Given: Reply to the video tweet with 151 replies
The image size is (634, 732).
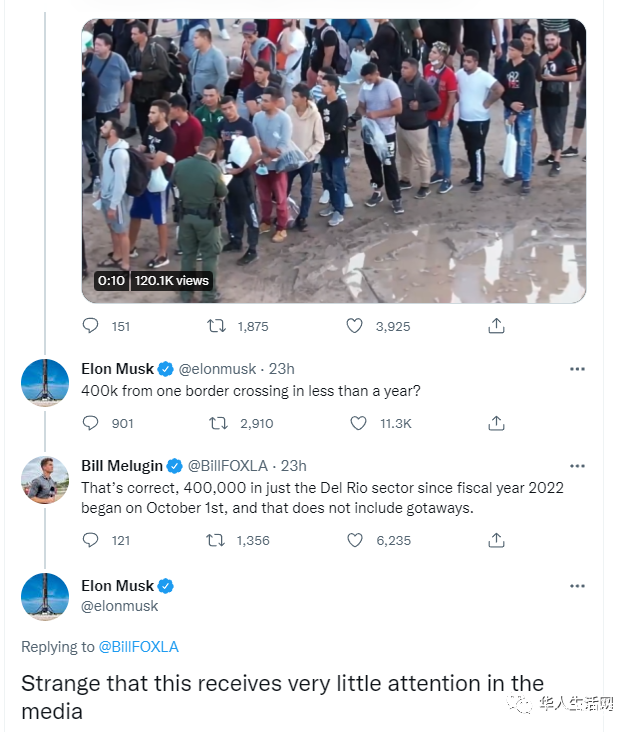Looking at the screenshot, I should (x=91, y=326).
